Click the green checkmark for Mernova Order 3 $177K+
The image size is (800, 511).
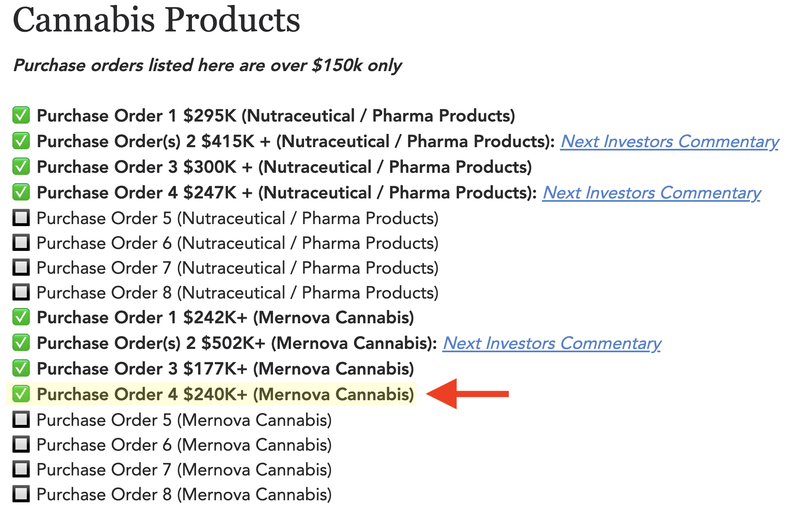point(21,368)
